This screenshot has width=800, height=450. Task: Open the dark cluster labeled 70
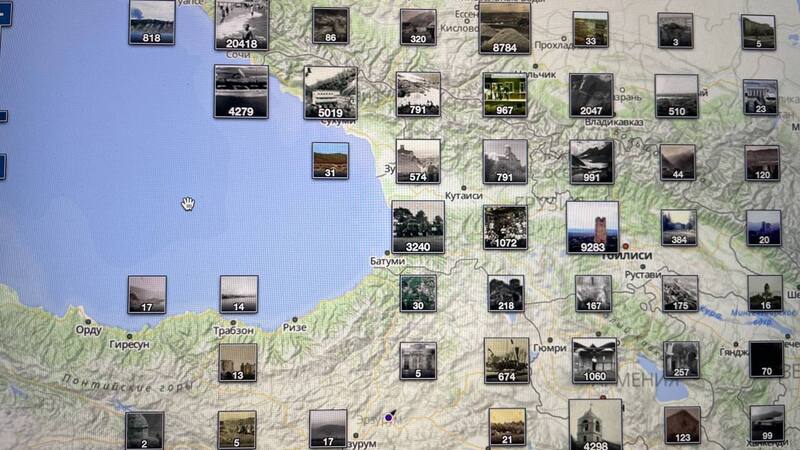pyautogui.click(x=766, y=360)
